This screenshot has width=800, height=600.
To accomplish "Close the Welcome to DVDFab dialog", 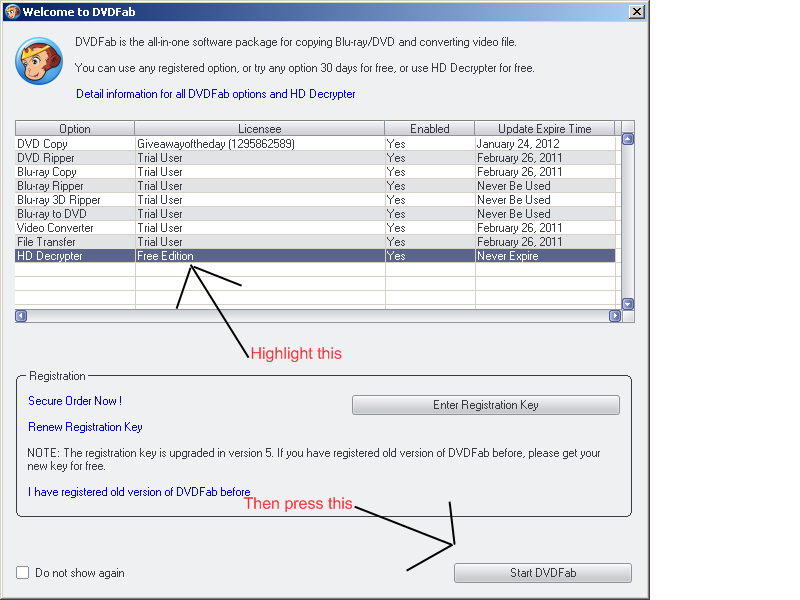I will coord(637,12).
